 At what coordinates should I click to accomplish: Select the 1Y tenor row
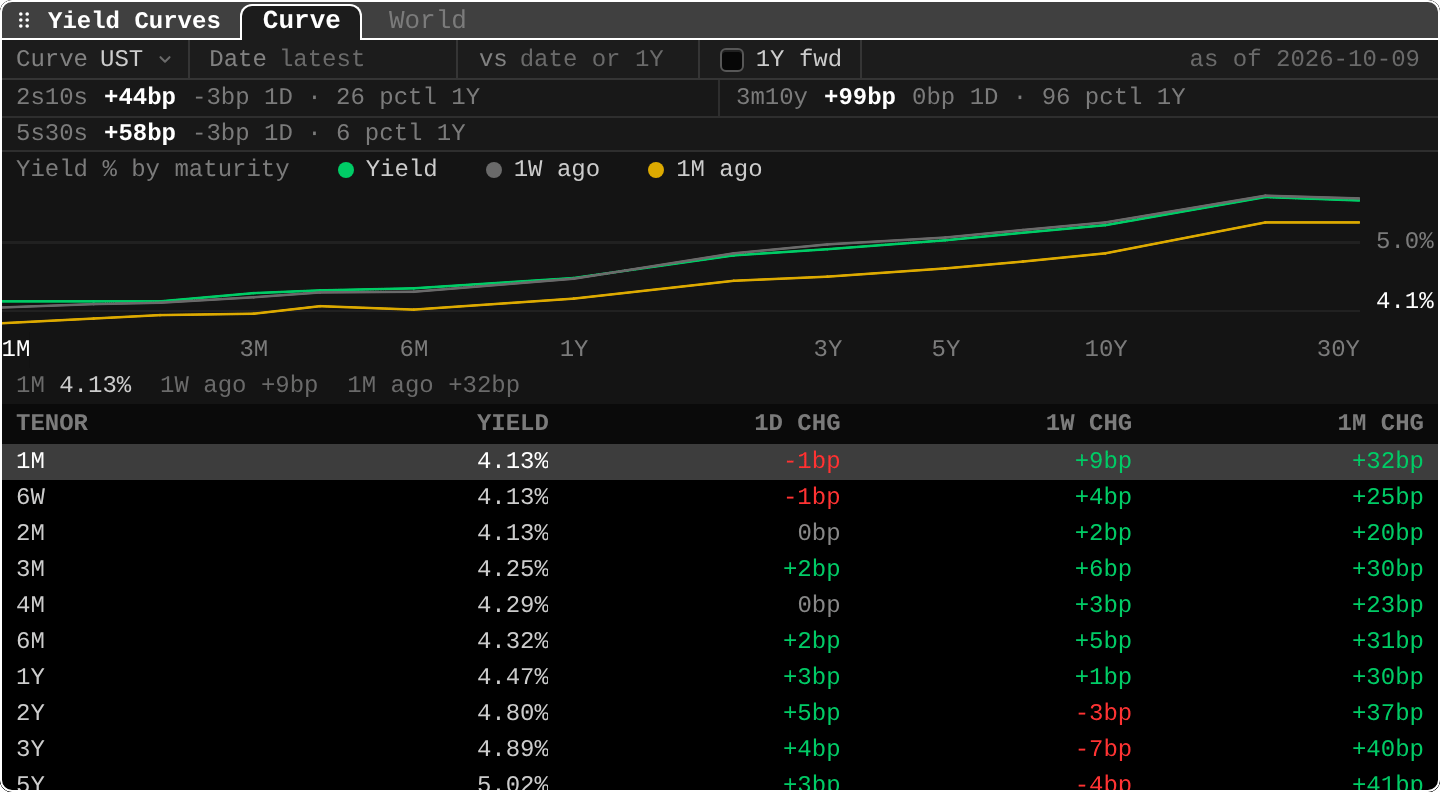pos(720,677)
